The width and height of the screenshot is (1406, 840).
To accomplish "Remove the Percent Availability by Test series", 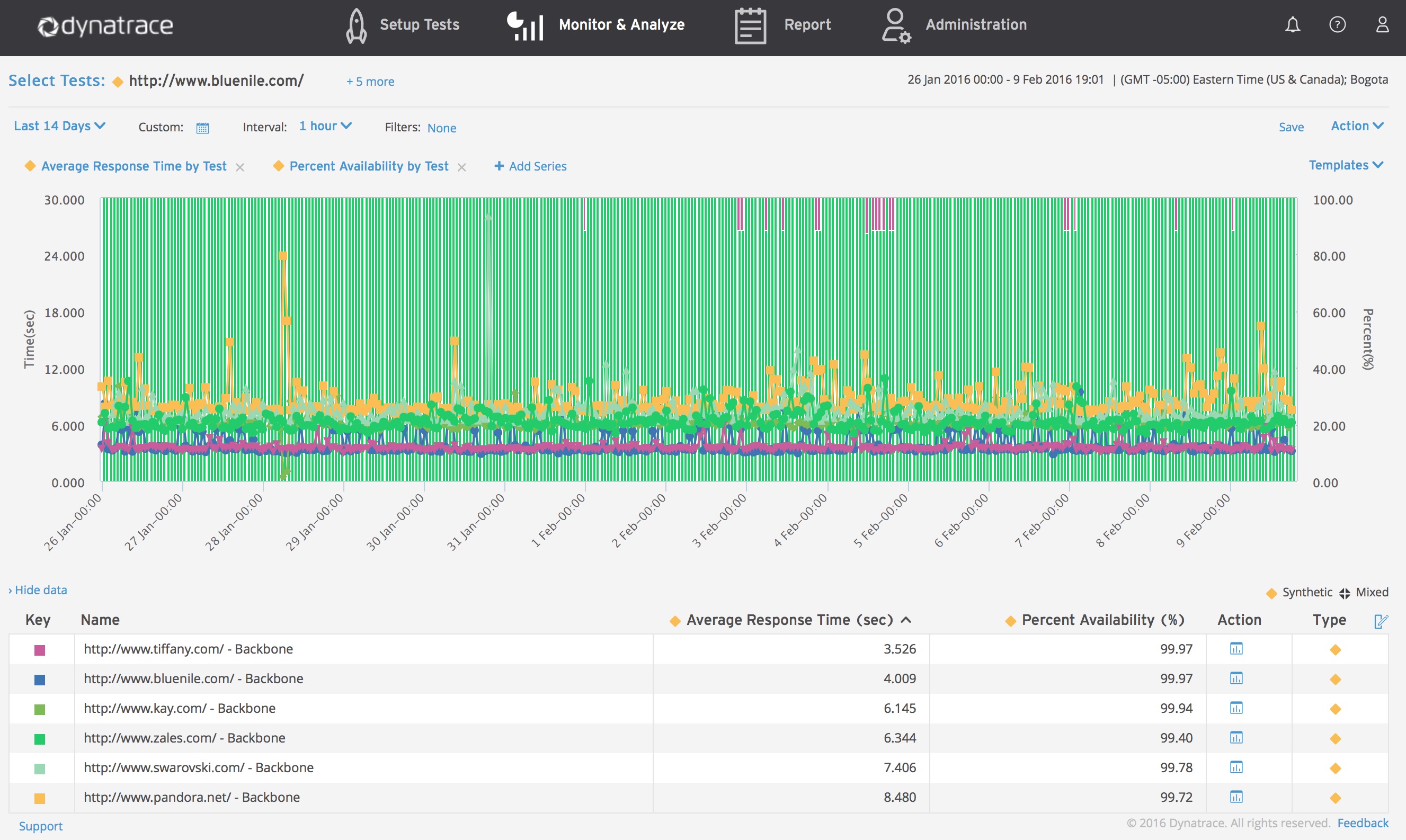I will (x=462, y=167).
